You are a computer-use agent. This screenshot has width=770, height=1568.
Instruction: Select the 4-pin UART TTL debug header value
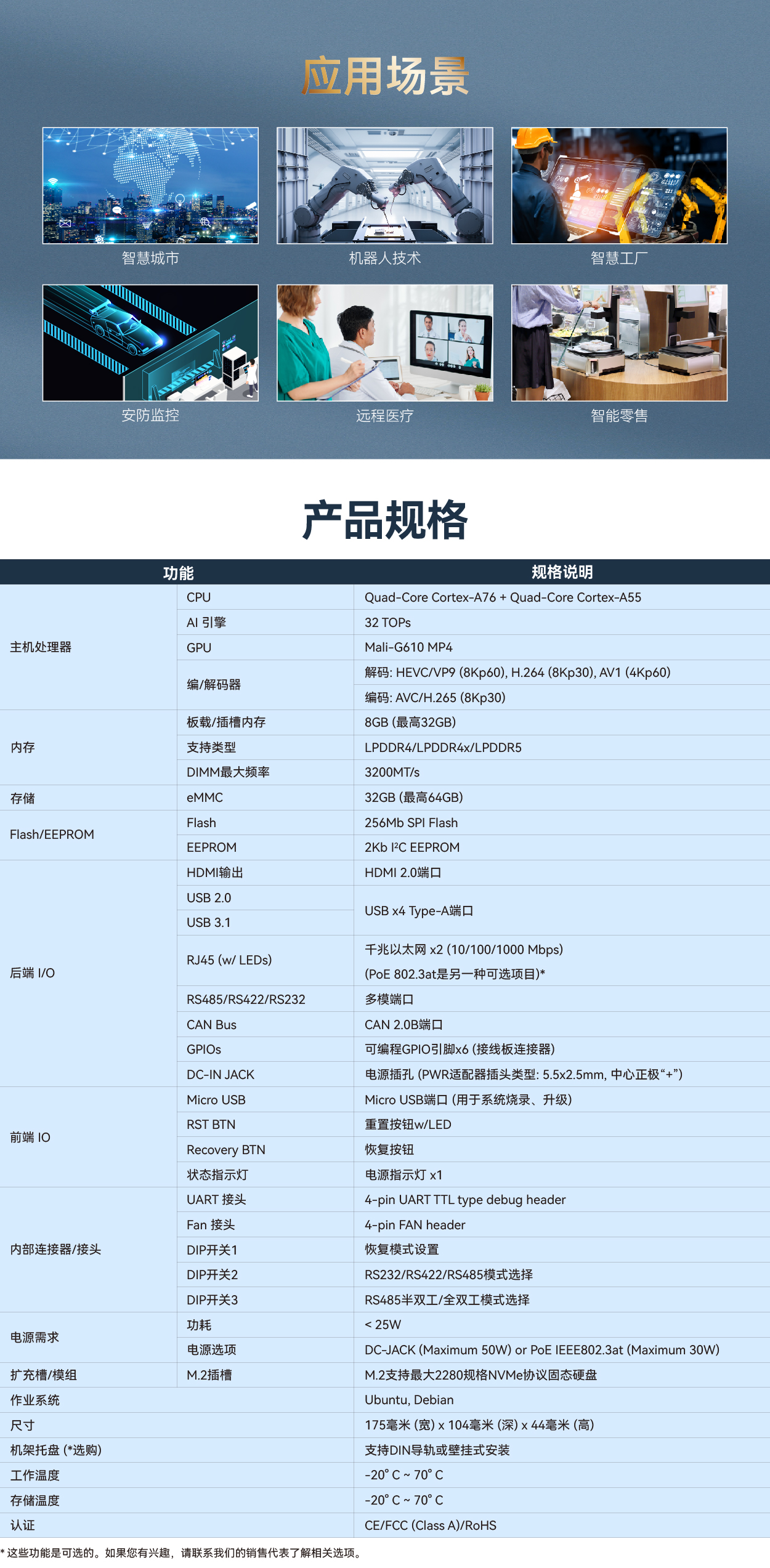(465, 1200)
